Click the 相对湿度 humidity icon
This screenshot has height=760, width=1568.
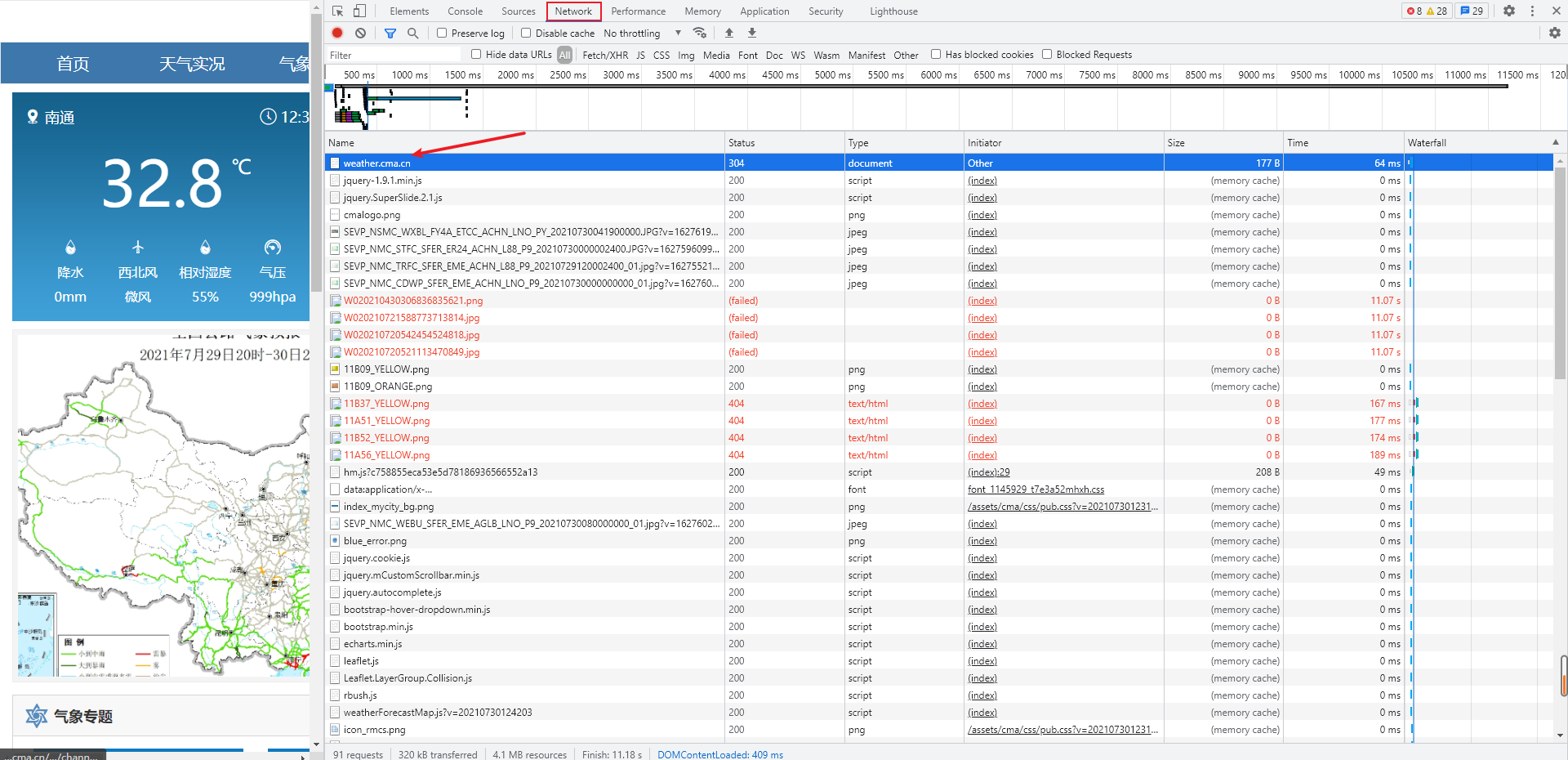click(205, 247)
